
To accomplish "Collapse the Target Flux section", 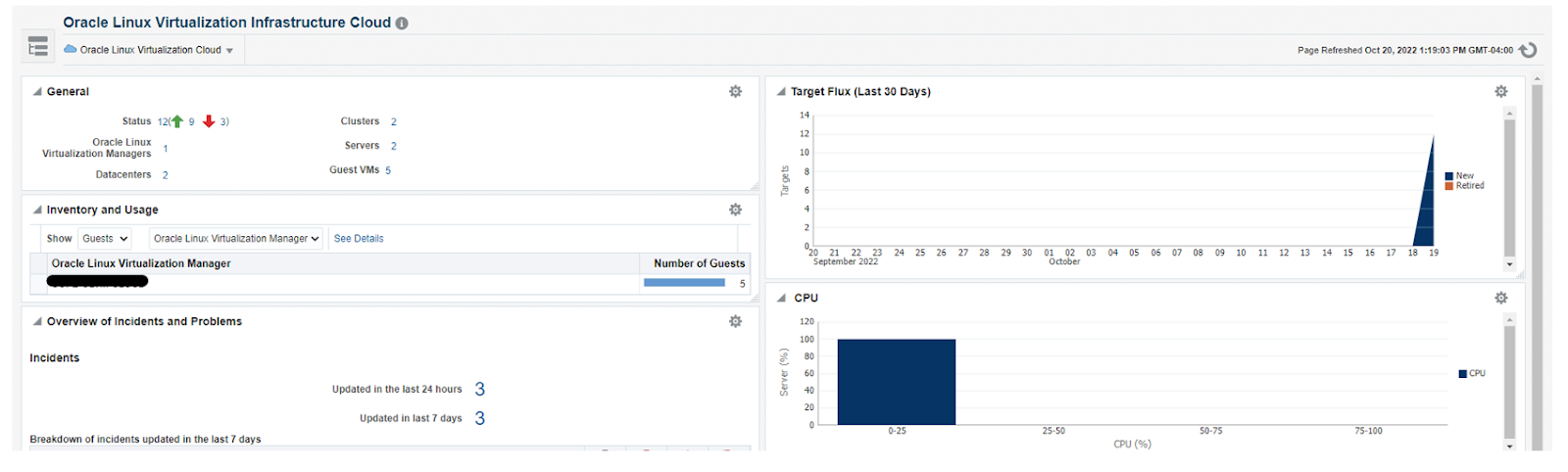I will [781, 92].
